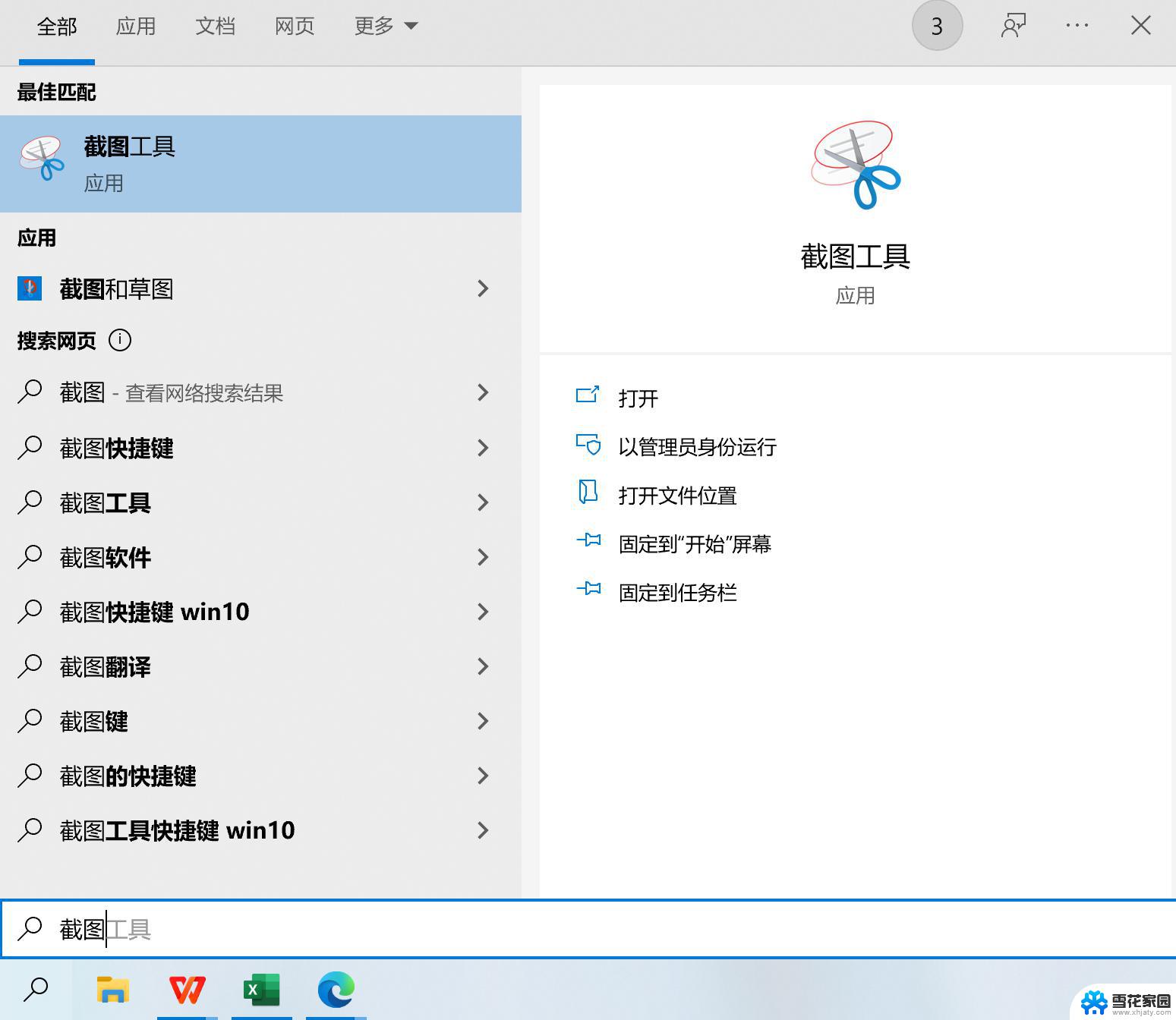Viewport: 1176px width, 1020px height.
Task: Click search icon beside 截图翻译
Action: coord(30,666)
